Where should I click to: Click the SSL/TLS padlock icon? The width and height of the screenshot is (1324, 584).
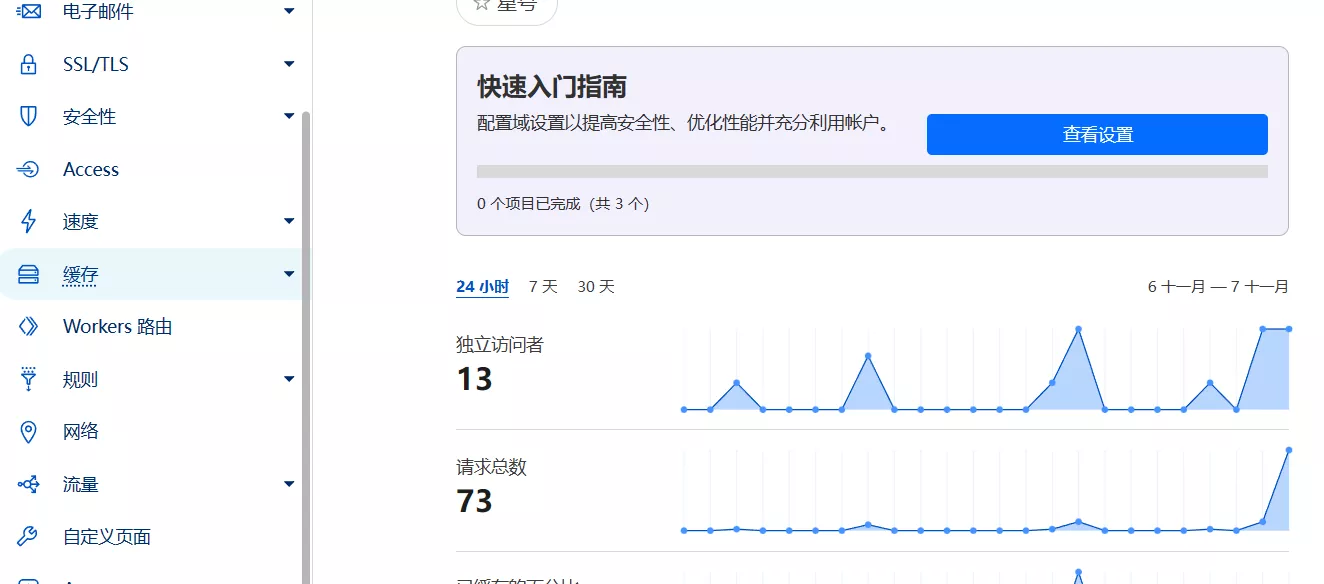[x=28, y=65]
